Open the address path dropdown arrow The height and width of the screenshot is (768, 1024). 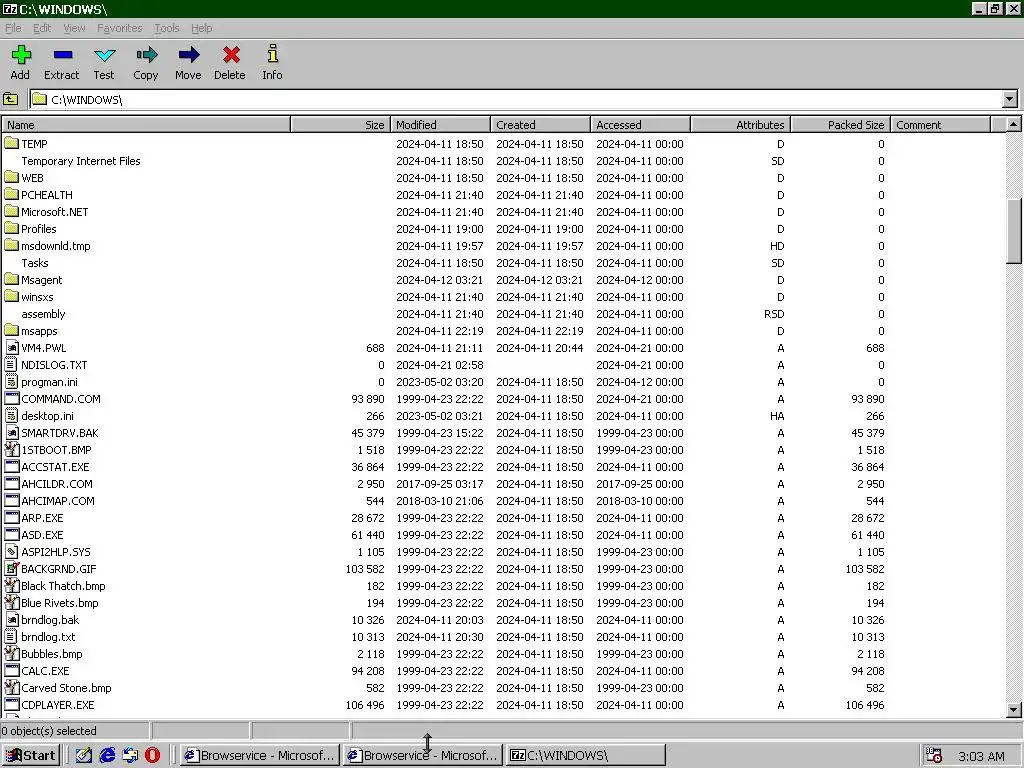(1010, 99)
